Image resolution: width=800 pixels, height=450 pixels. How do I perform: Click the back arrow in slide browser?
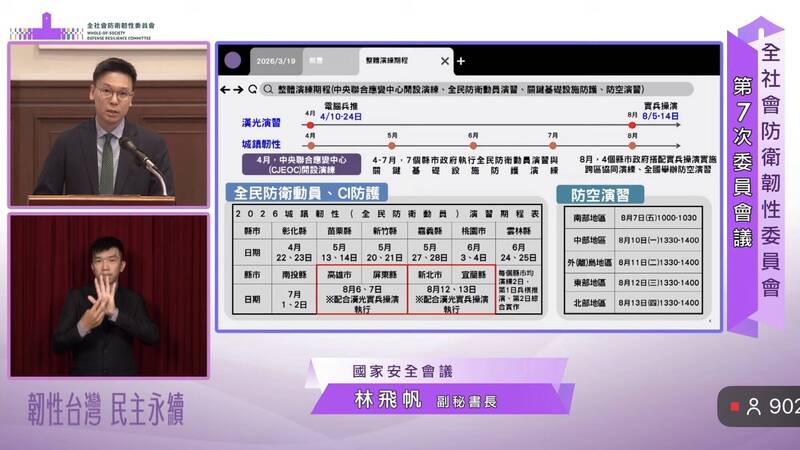coord(223,89)
